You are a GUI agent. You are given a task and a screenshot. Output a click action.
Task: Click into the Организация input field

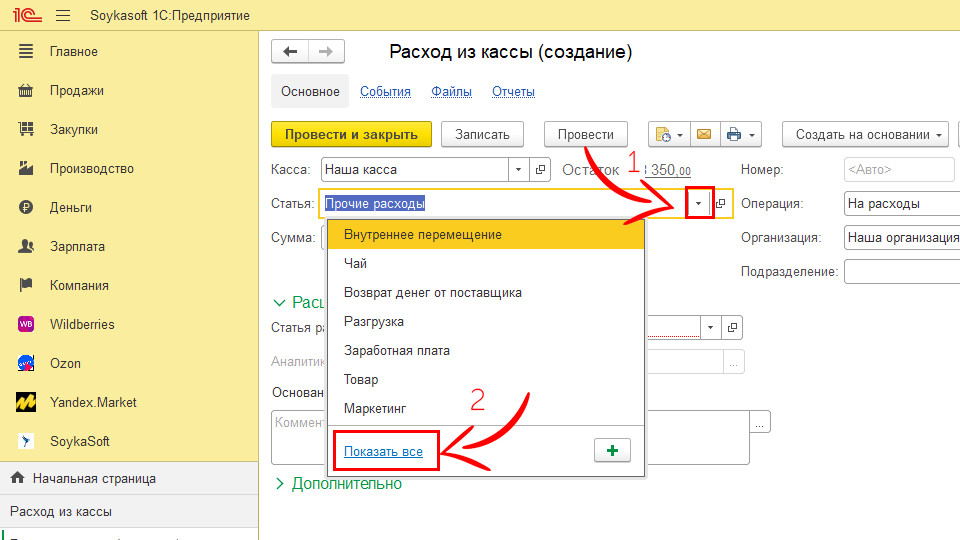[x=900, y=237]
